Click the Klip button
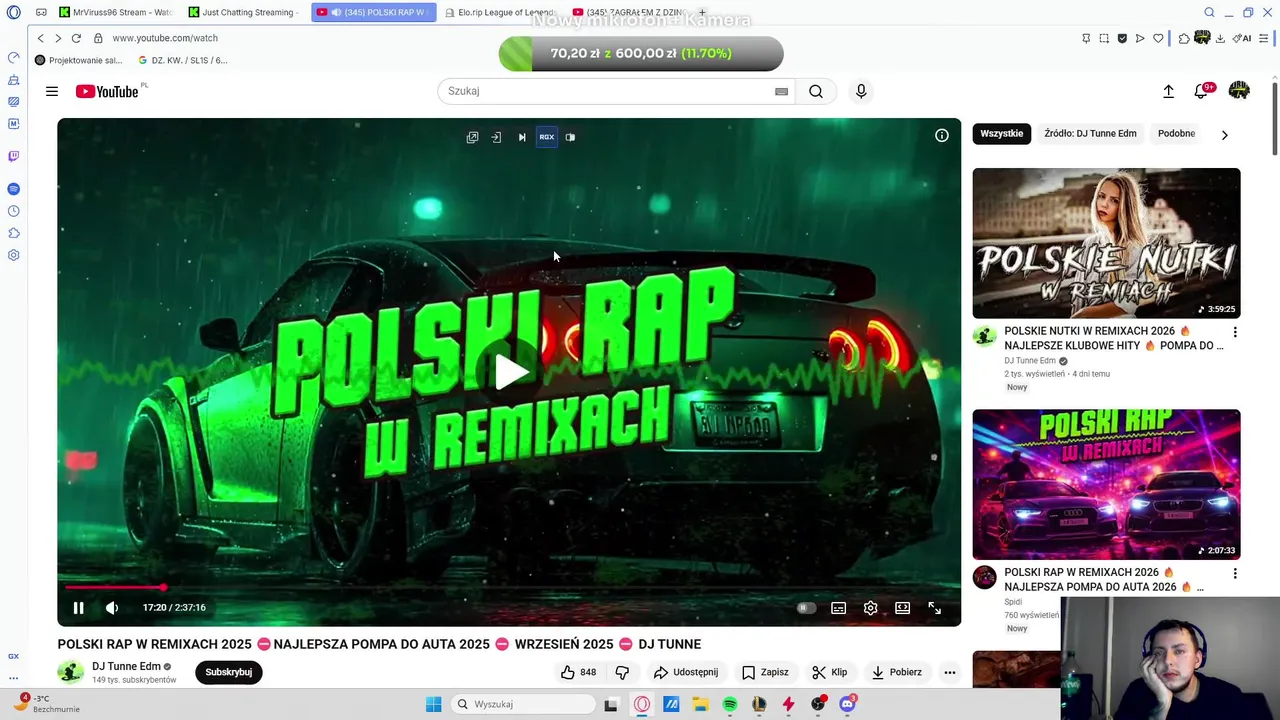The height and width of the screenshot is (720, 1280). click(x=830, y=672)
